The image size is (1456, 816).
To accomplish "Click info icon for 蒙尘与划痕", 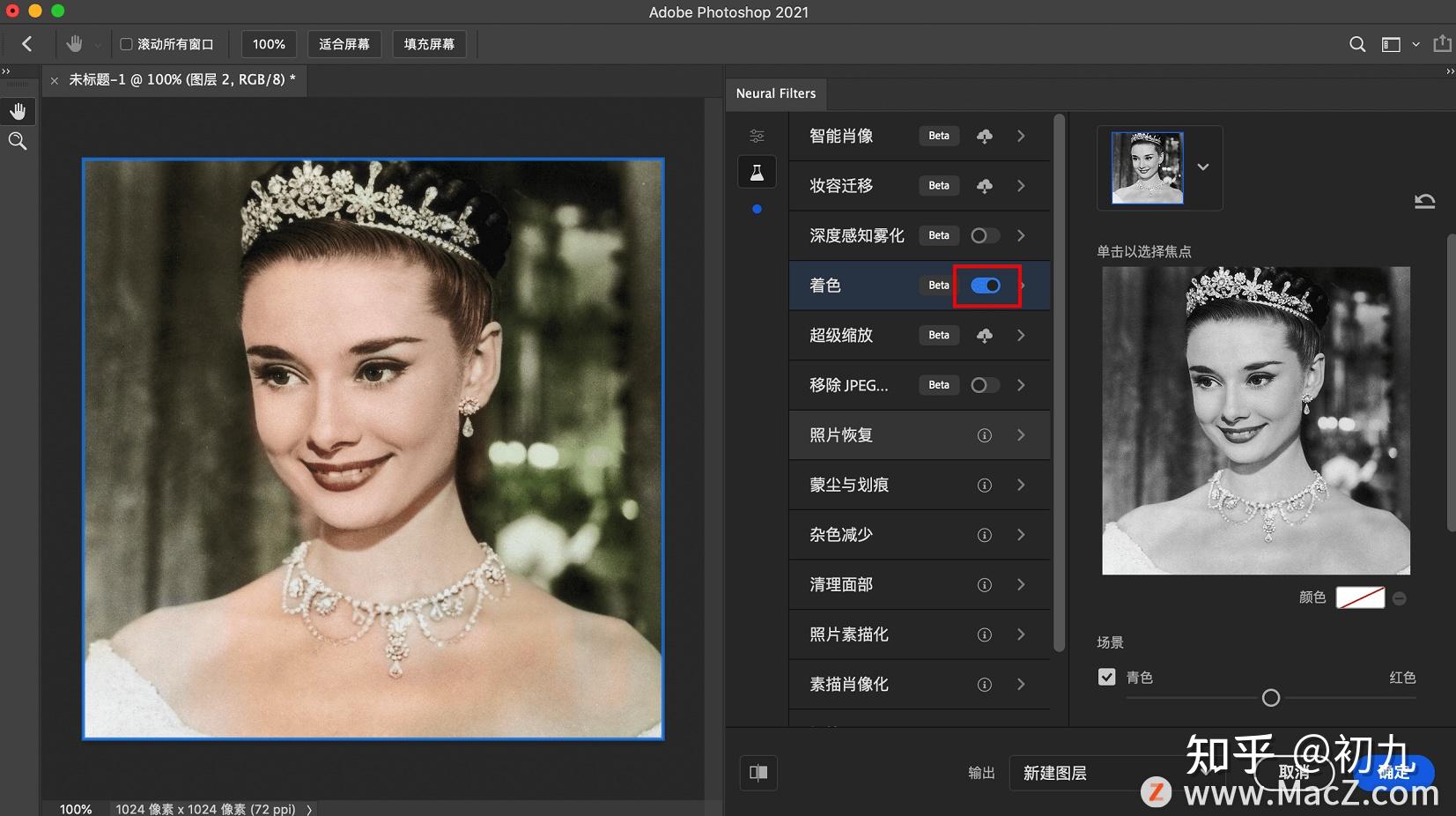I will (x=985, y=486).
